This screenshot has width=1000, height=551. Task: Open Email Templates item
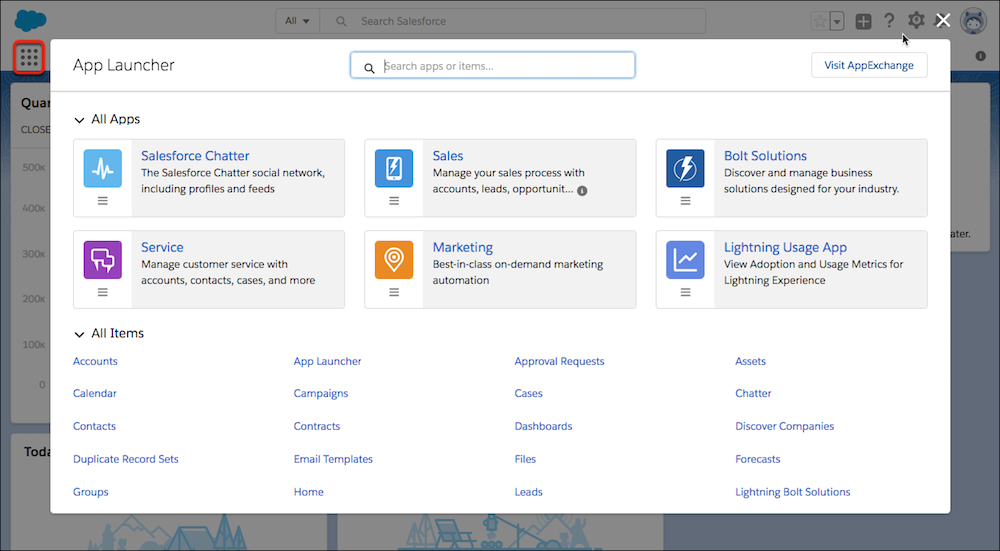[333, 459]
